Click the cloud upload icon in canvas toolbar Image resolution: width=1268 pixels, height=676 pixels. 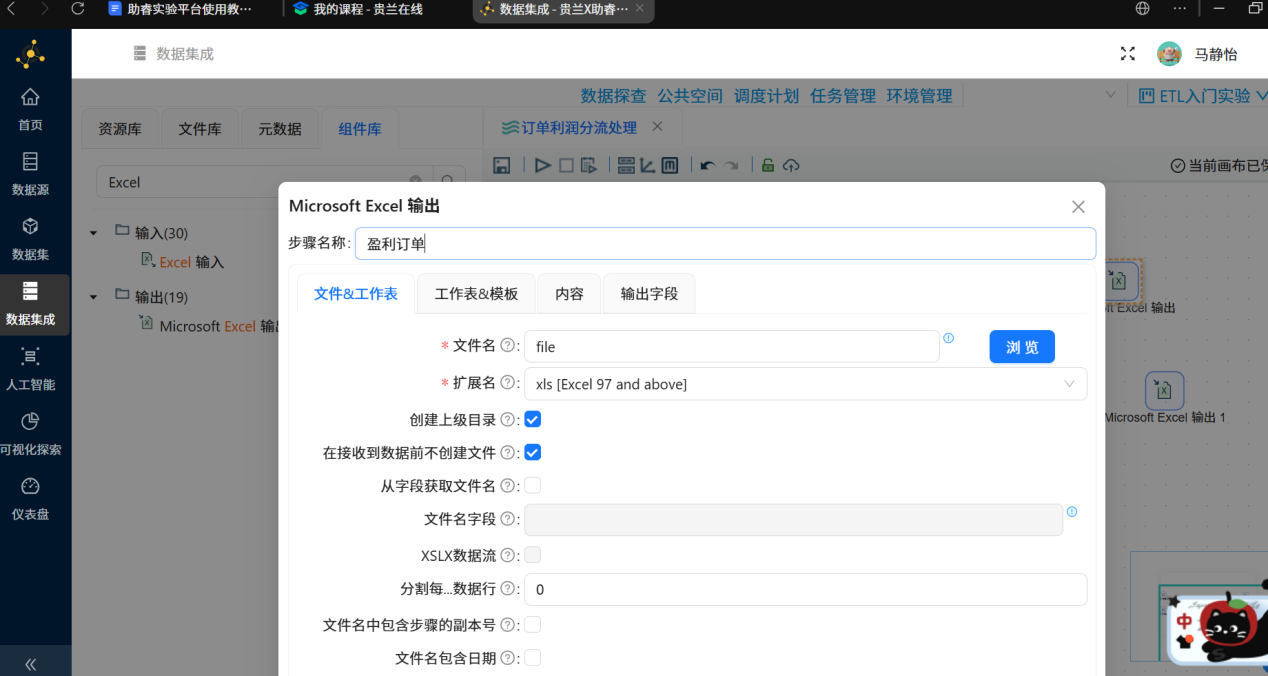[x=791, y=165]
